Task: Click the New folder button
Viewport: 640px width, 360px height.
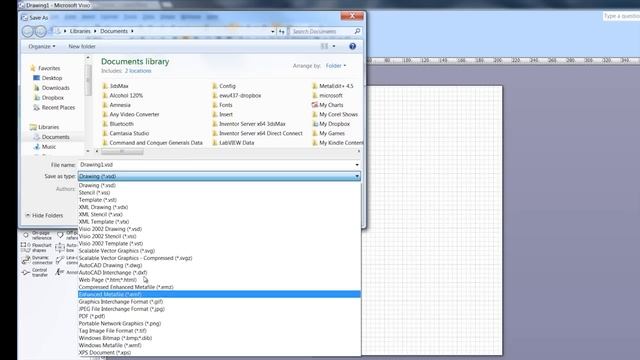Action: pos(82,47)
